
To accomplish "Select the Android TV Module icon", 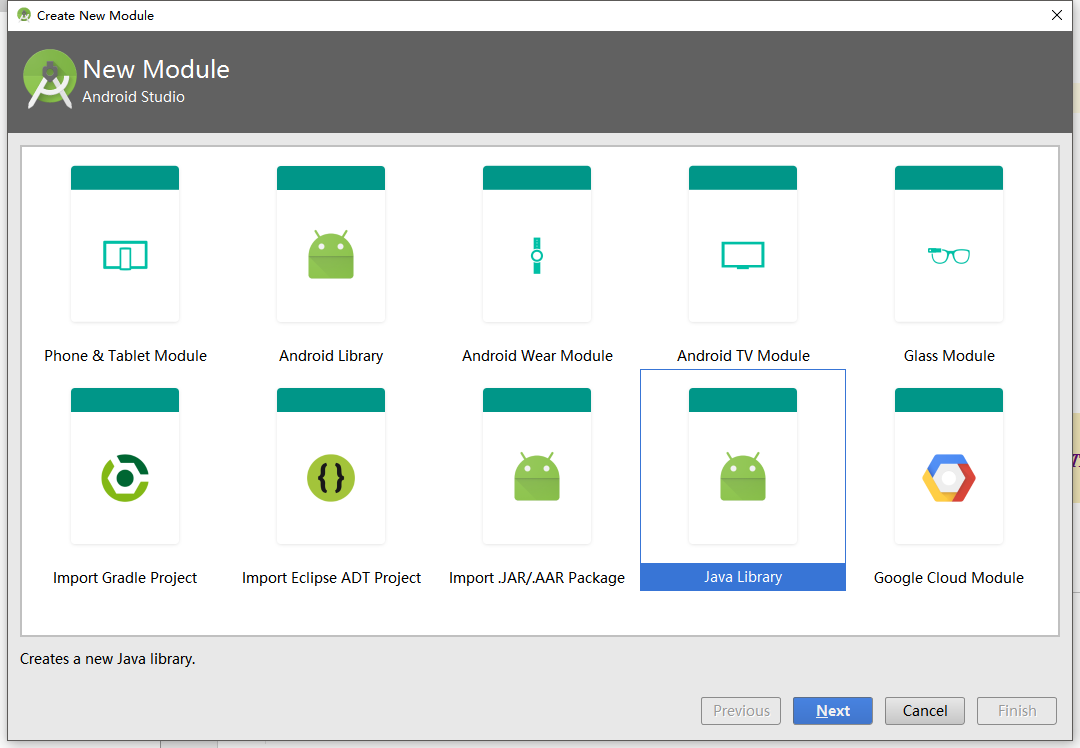I will click(x=743, y=255).
